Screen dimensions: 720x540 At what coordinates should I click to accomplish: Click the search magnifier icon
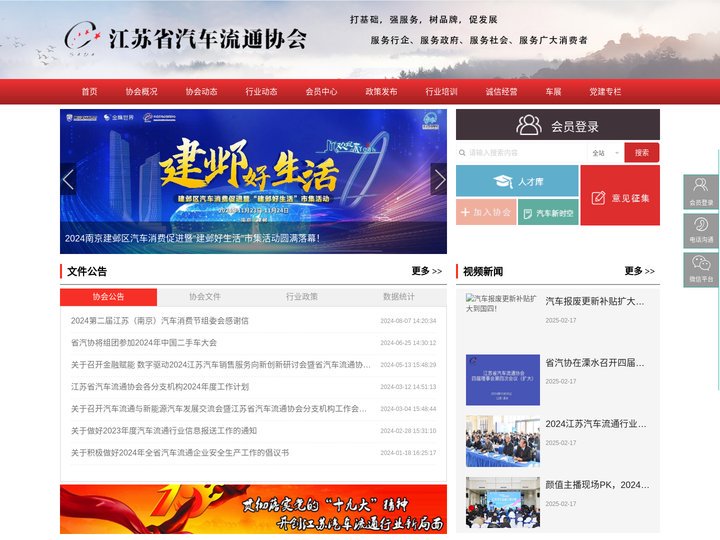(x=462, y=153)
